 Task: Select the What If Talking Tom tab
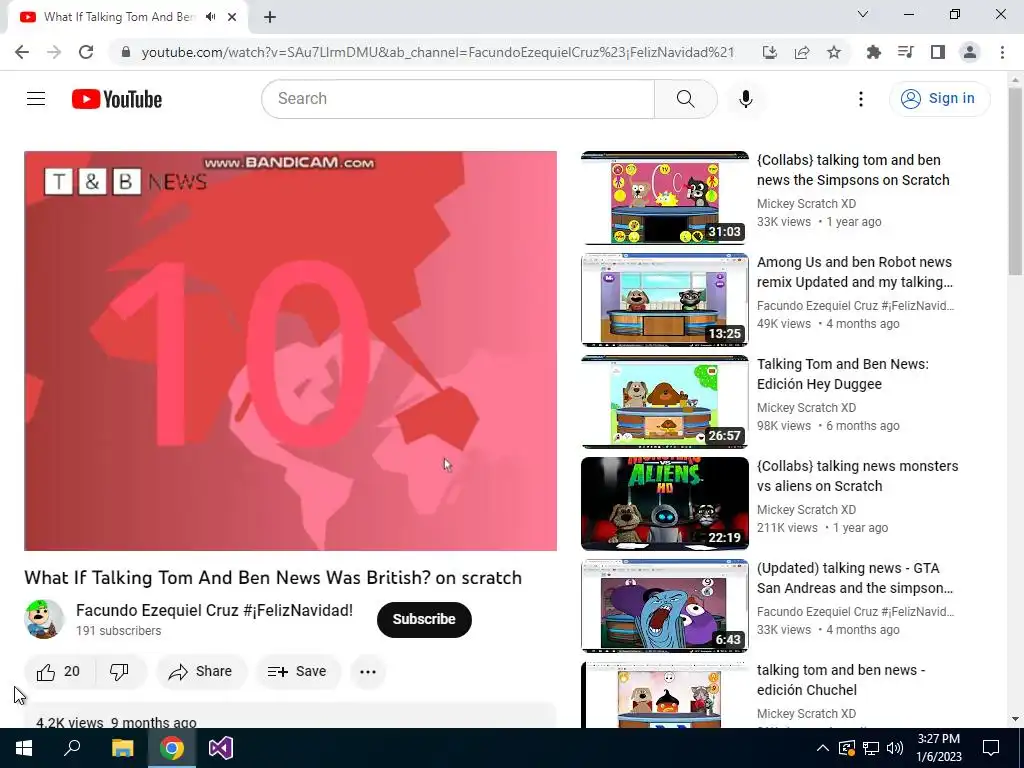[119, 17]
